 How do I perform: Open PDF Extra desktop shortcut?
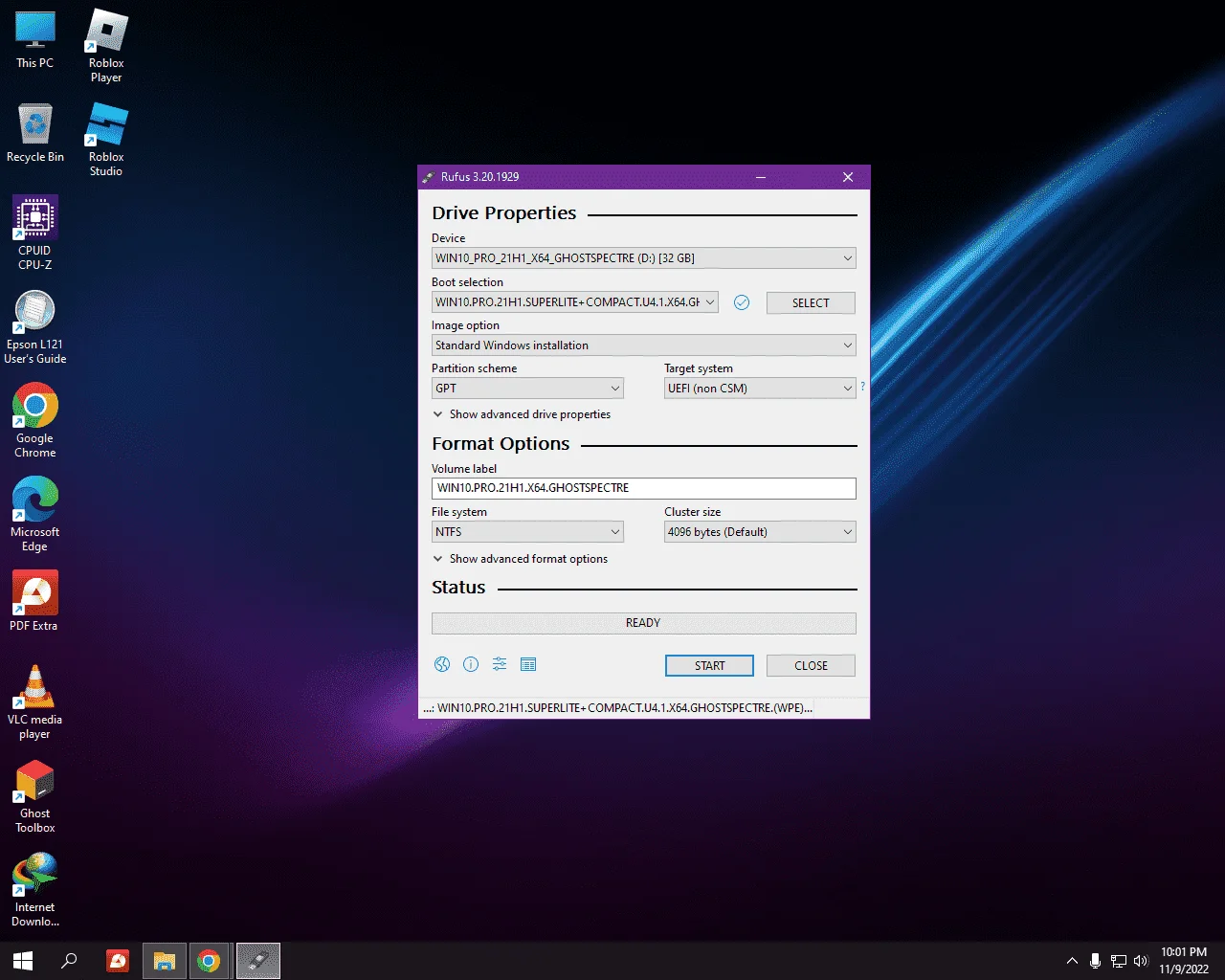(35, 601)
